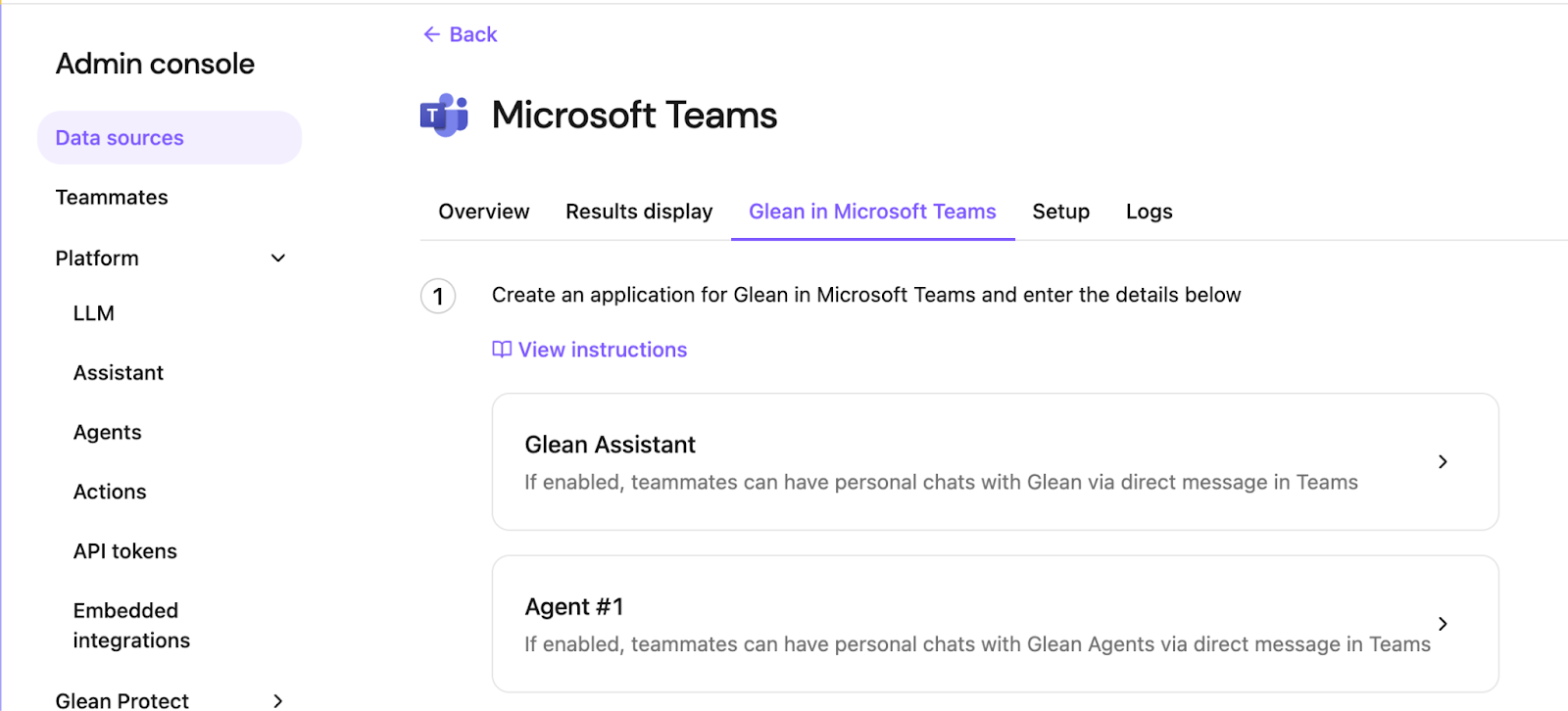
Task: Click the Agent #1 description text
Action: click(977, 644)
